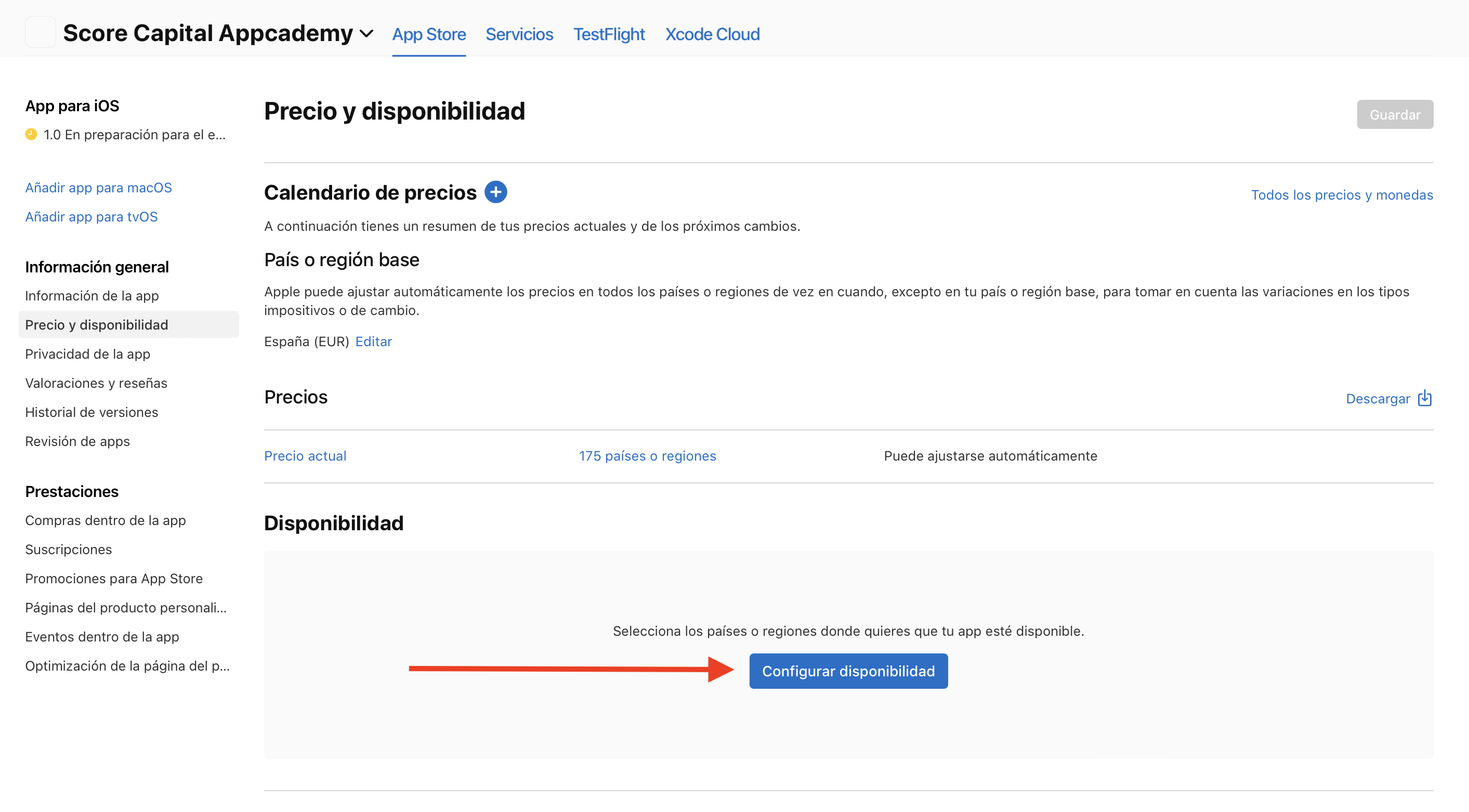Click the Descargar download icon
Screen dimensions: 1469x812
[x=1424, y=398]
